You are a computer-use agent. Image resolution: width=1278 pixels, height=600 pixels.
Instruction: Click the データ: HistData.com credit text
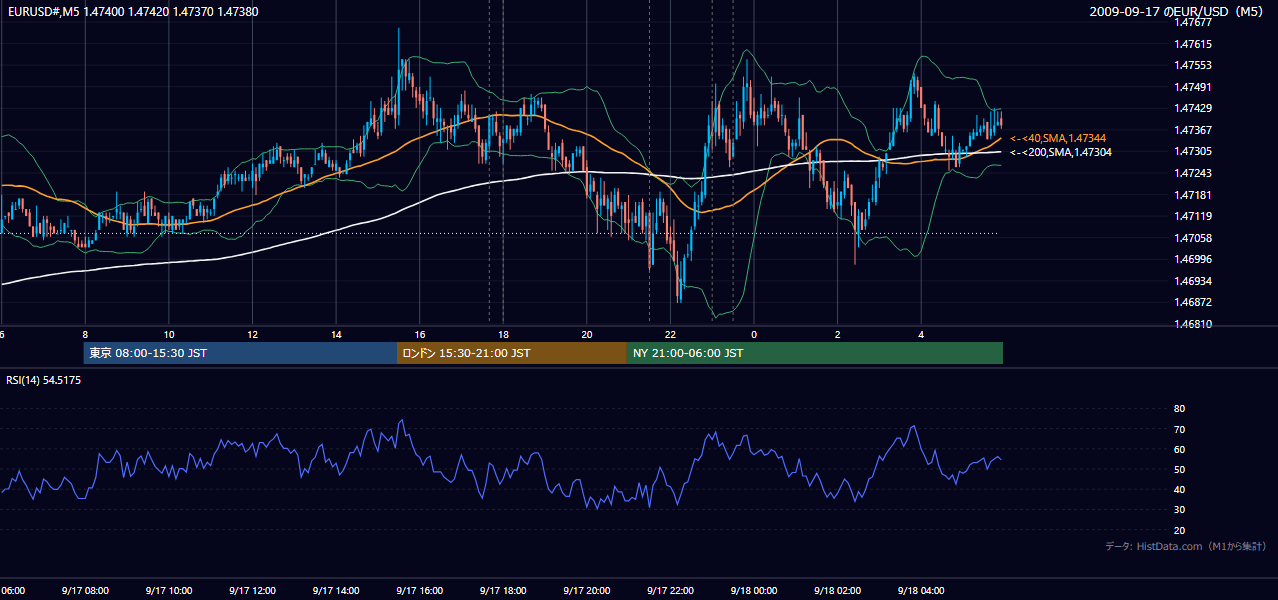tap(1186, 546)
